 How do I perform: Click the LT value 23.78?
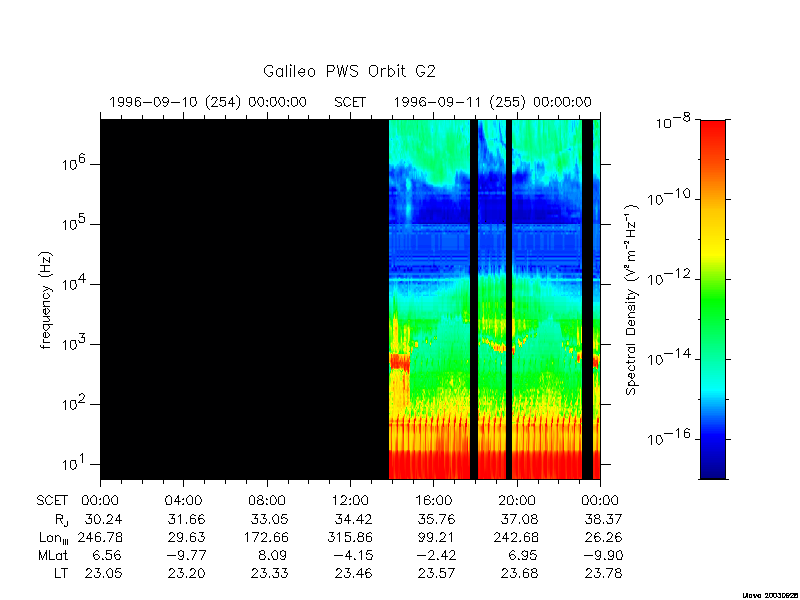[603, 573]
